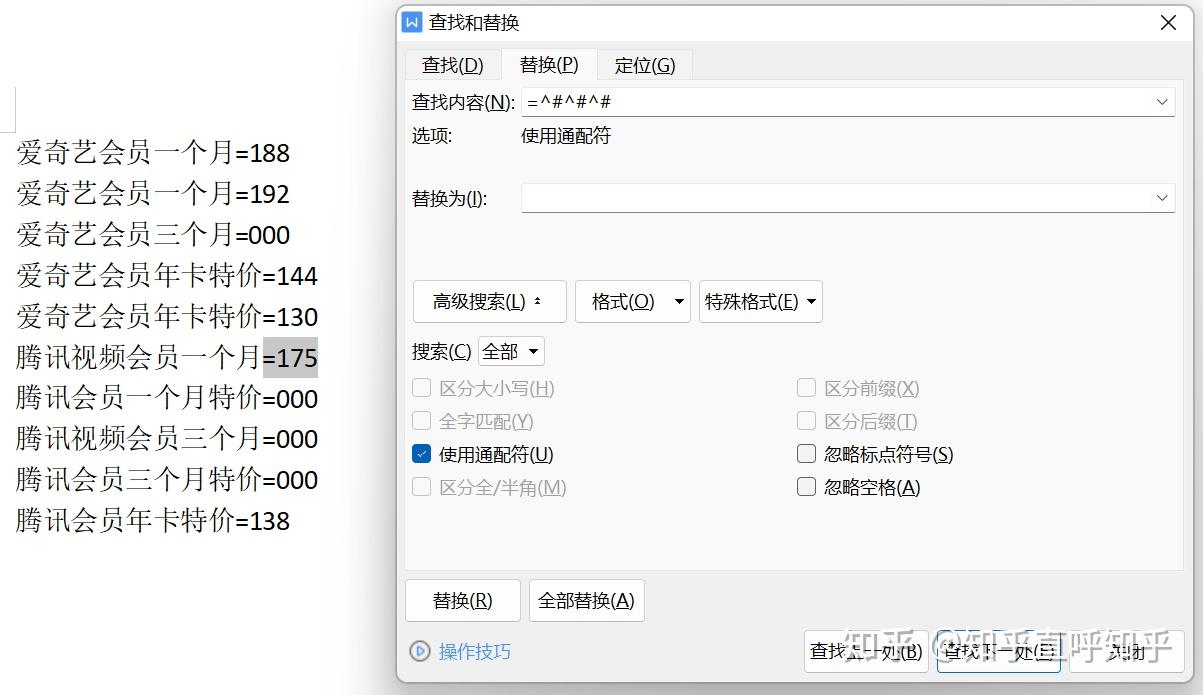This screenshot has height=695, width=1203.
Task: Click the line 爱奇艺会员年卡特价=144
Action: [167, 276]
